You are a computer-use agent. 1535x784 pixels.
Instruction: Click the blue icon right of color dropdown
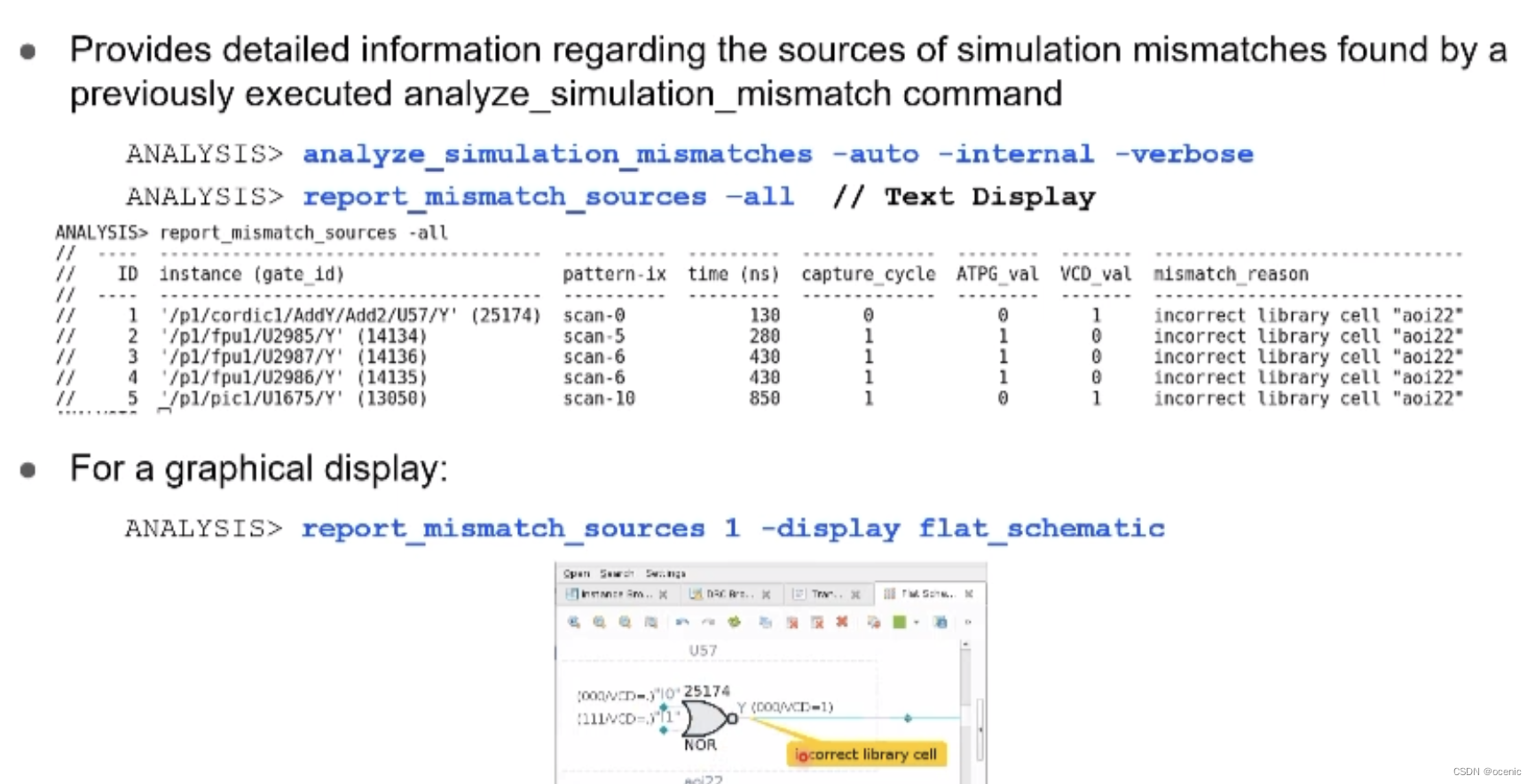pos(941,623)
